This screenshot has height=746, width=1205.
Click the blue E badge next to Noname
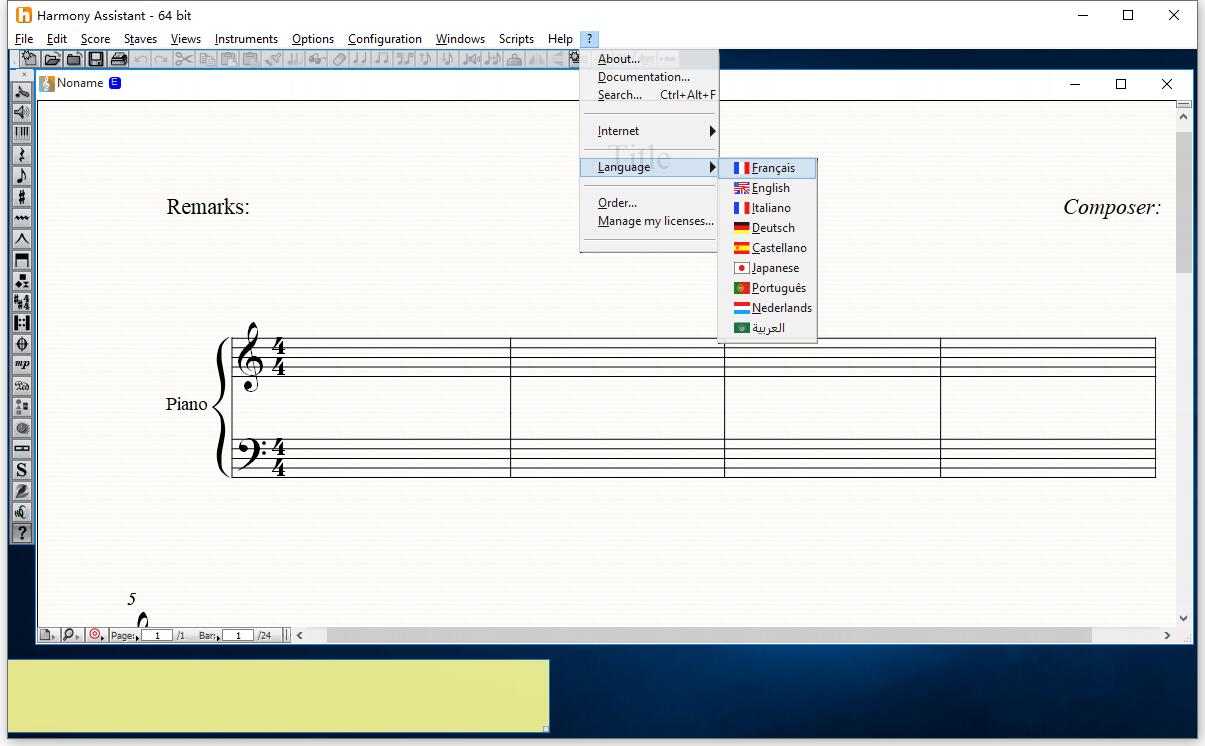click(x=115, y=83)
